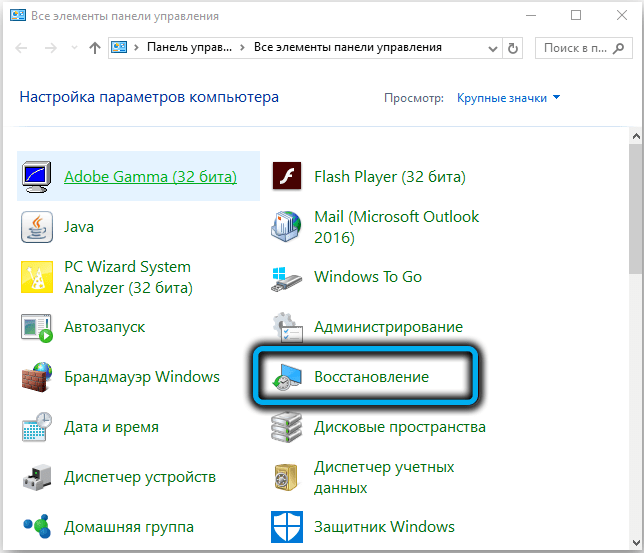The width and height of the screenshot is (644, 553).
Task: Click the Forward navigation arrow
Action: (51, 48)
